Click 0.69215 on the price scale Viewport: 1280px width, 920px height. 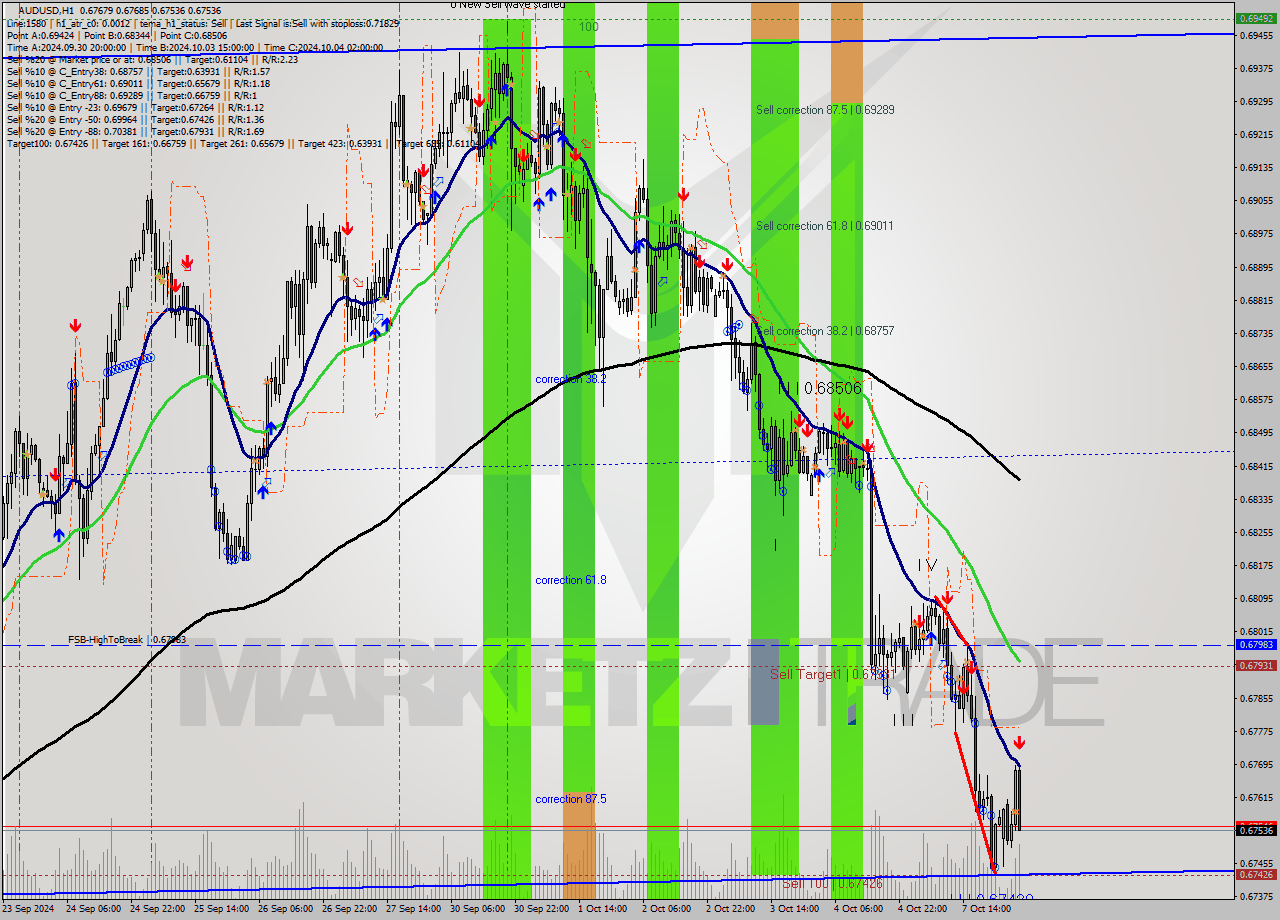pyautogui.click(x=1256, y=134)
